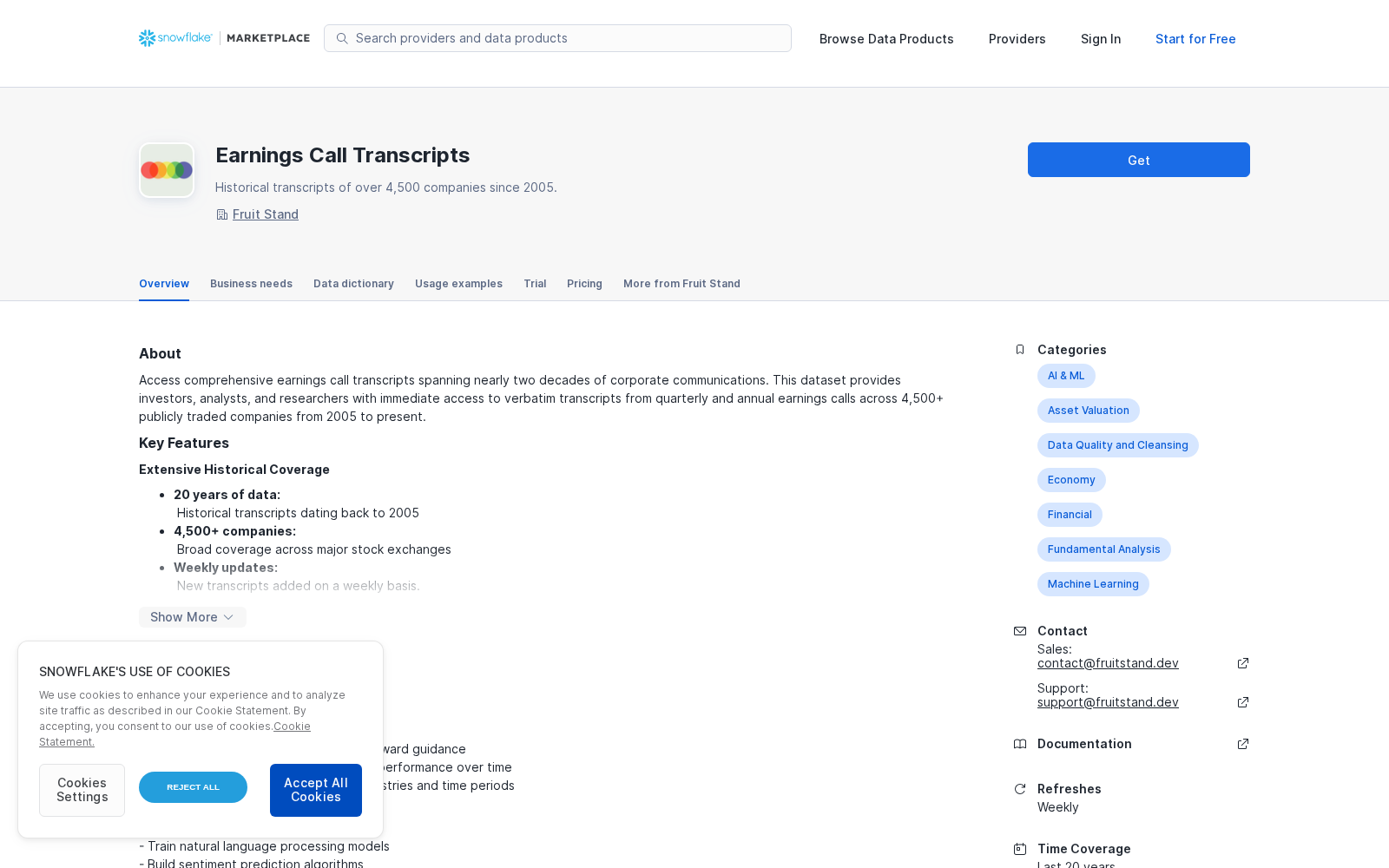The height and width of the screenshot is (868, 1389).
Task: Click the search magnifier icon
Action: point(342,38)
